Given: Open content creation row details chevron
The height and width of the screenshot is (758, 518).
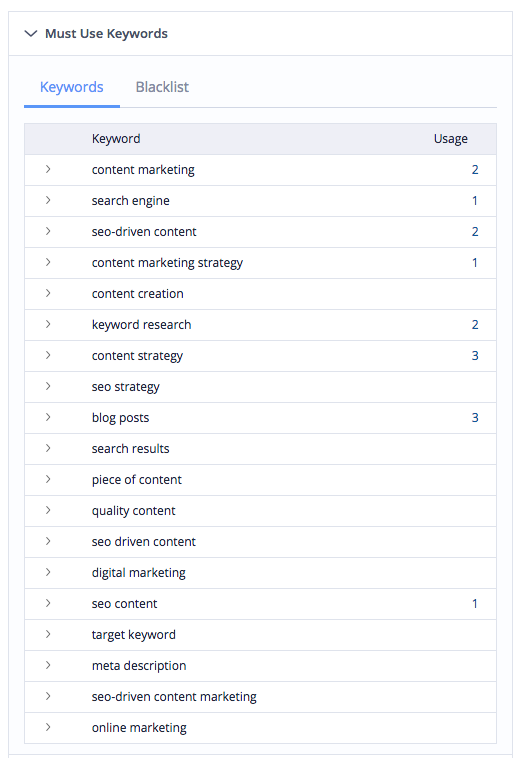Looking at the screenshot, I should (48, 293).
